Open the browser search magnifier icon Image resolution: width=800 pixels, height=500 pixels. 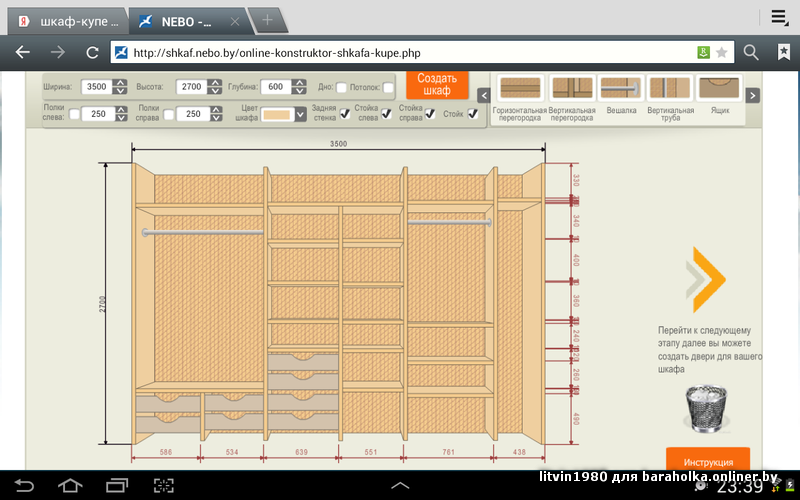click(x=751, y=52)
